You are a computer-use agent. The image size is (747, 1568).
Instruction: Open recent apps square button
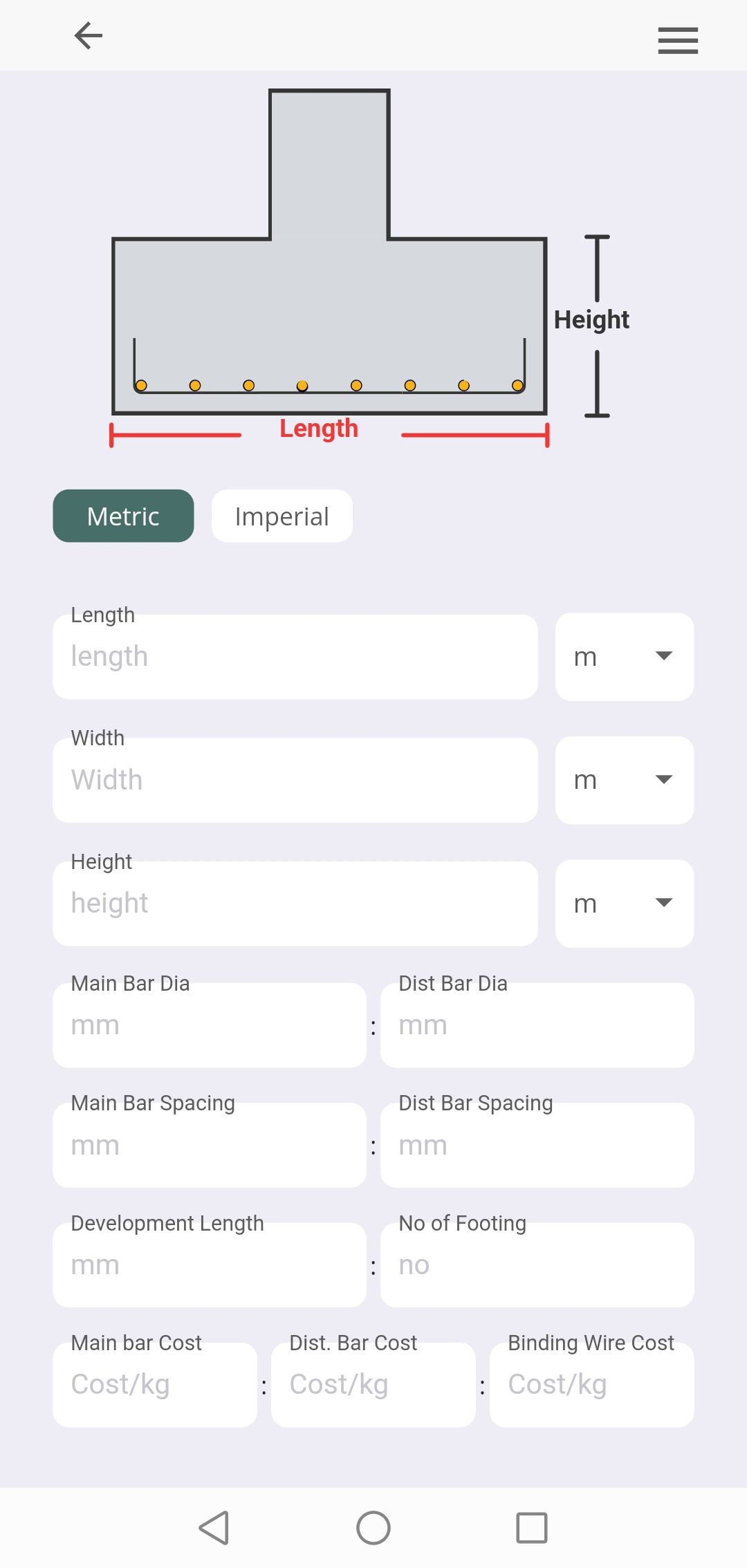coord(531,1527)
